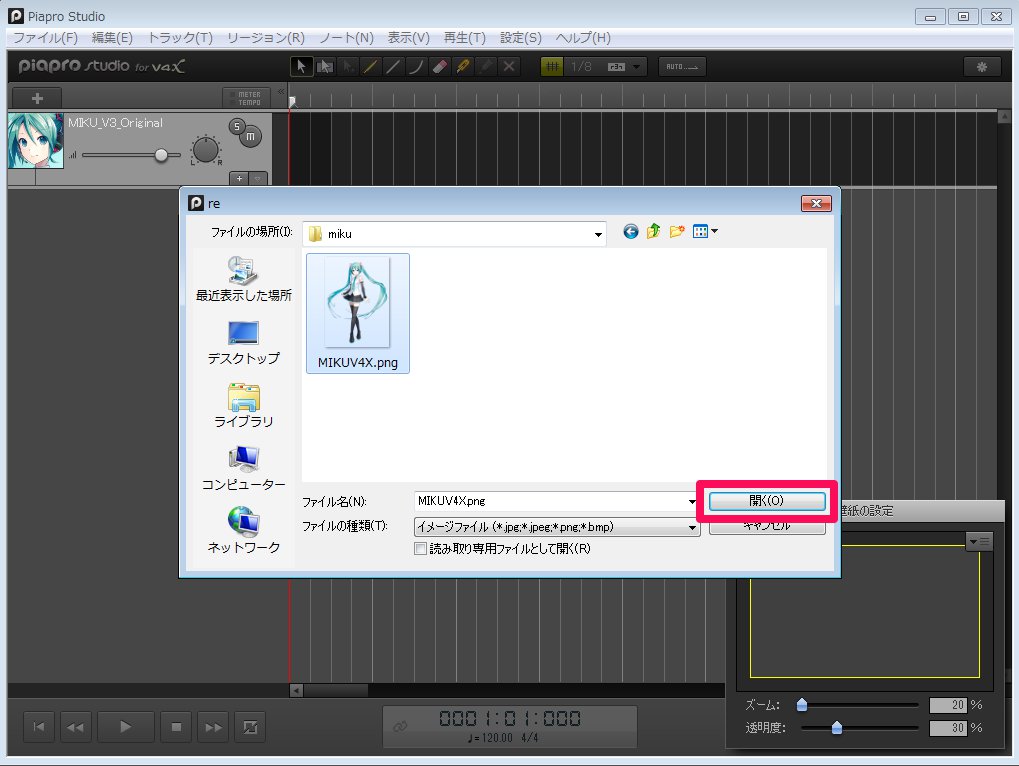Open the ファイルの種類 image filter dropdown
The height and width of the screenshot is (766, 1019).
tap(557, 527)
